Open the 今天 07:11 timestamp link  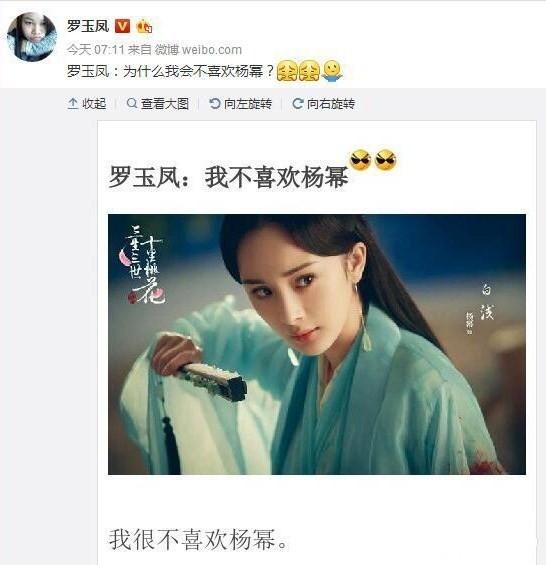coord(96,49)
